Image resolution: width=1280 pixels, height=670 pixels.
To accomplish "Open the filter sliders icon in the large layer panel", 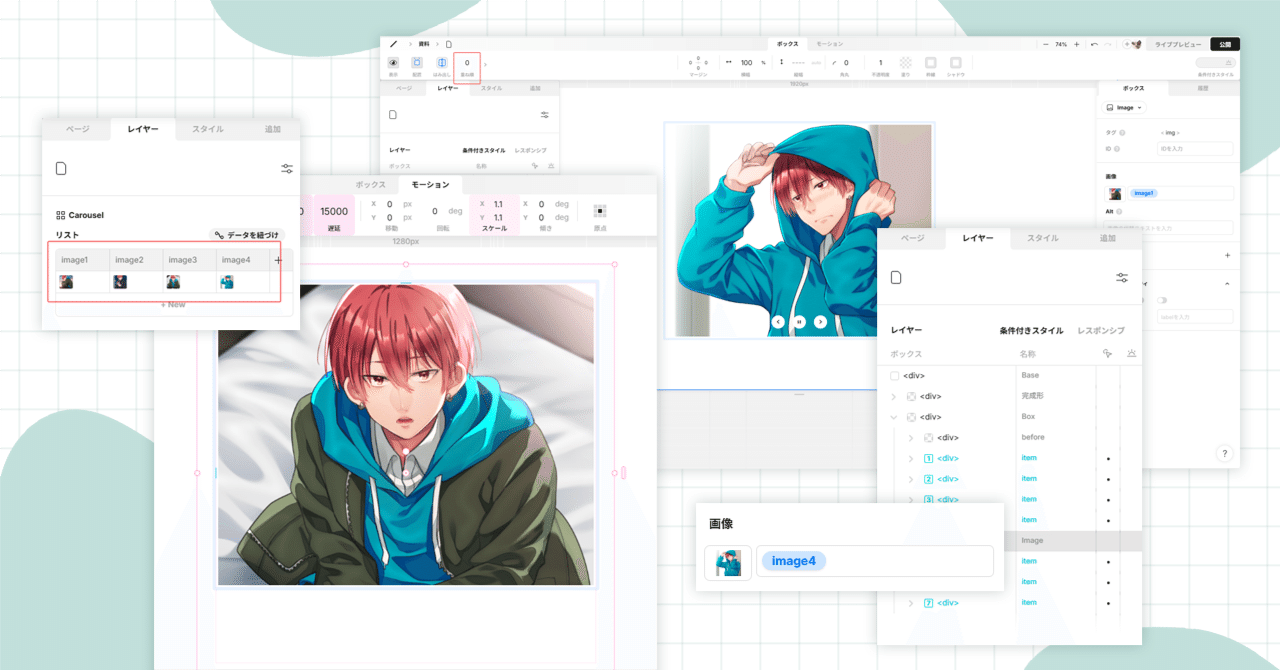I will (x=1122, y=278).
